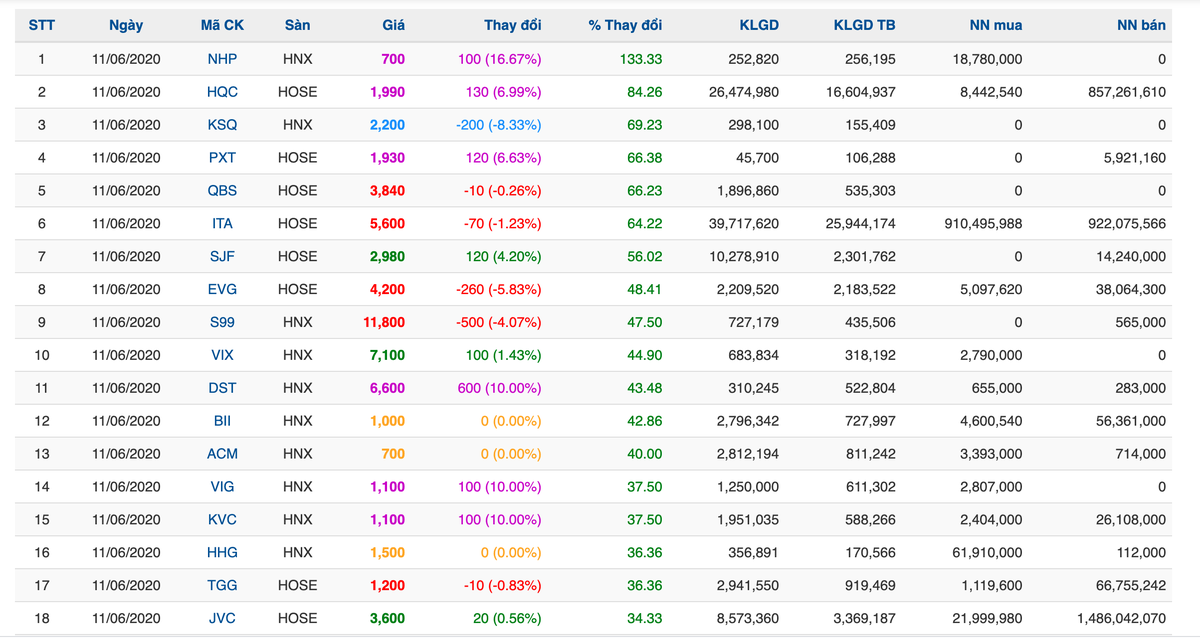The height and width of the screenshot is (639, 1200).
Task: Click the KLGD column header
Action: 759,25
